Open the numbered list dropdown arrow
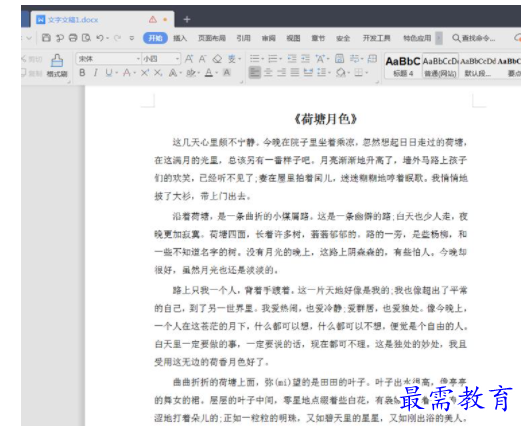This screenshot has width=521, height=430. tap(280, 59)
